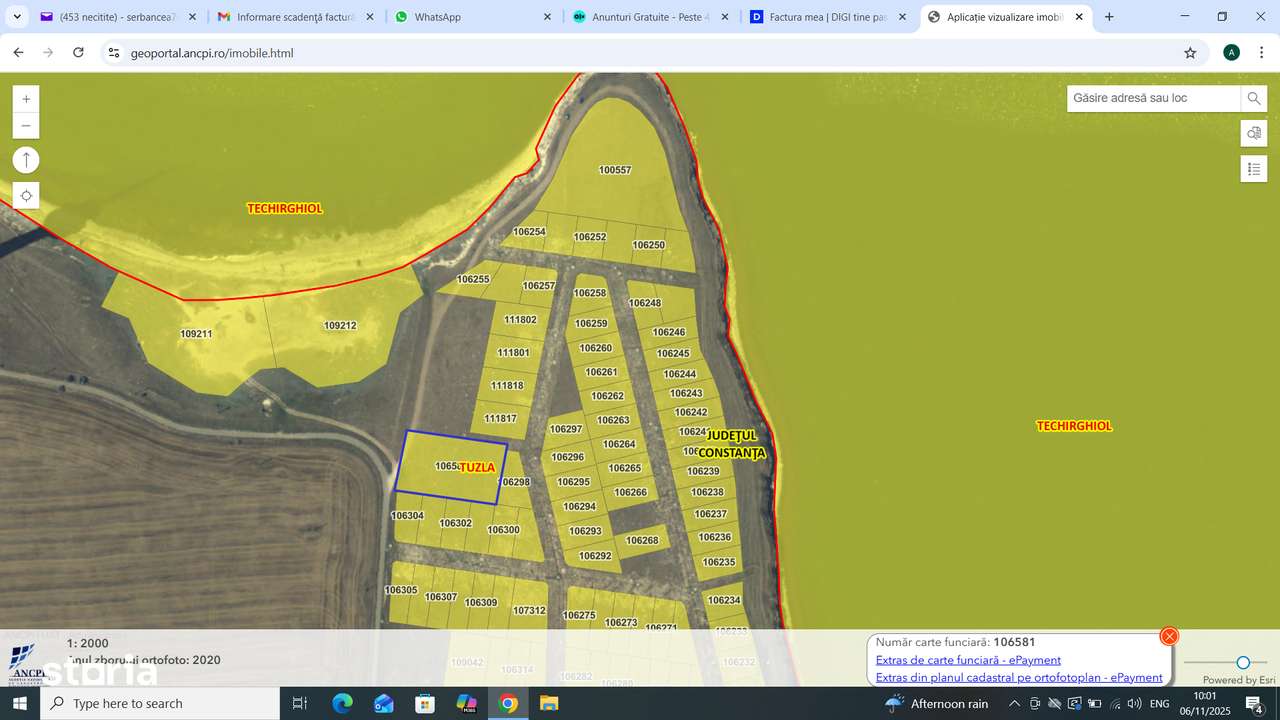This screenshot has height=720, width=1280.
Task: Close the WhatsApp tab
Action: [x=547, y=17]
